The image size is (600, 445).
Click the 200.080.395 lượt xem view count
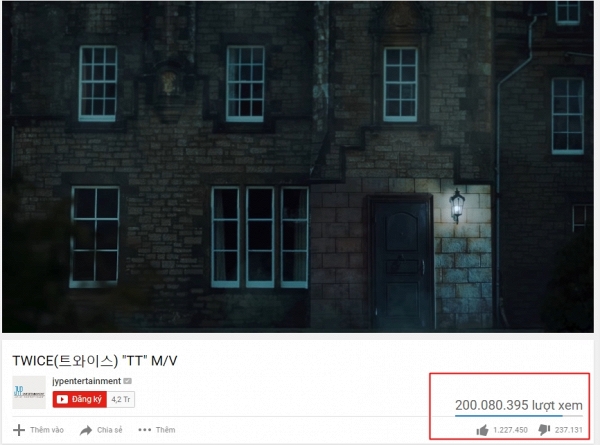[518, 405]
